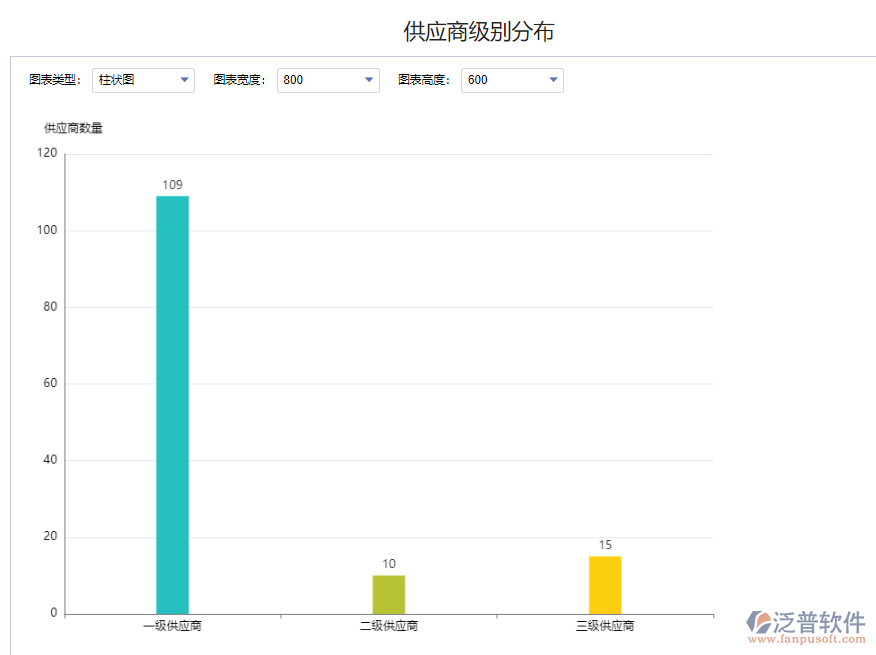Click the teal 一级供应商 bar
The height and width of the screenshot is (655, 876).
coord(171,400)
